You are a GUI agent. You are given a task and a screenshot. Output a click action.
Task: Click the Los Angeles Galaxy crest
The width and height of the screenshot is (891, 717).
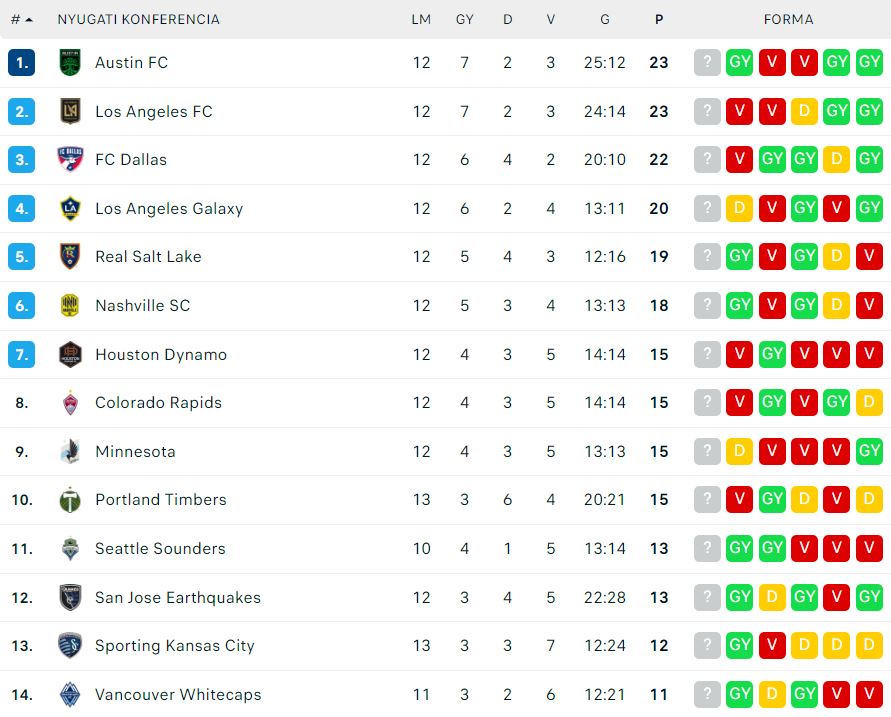pyautogui.click(x=70, y=209)
